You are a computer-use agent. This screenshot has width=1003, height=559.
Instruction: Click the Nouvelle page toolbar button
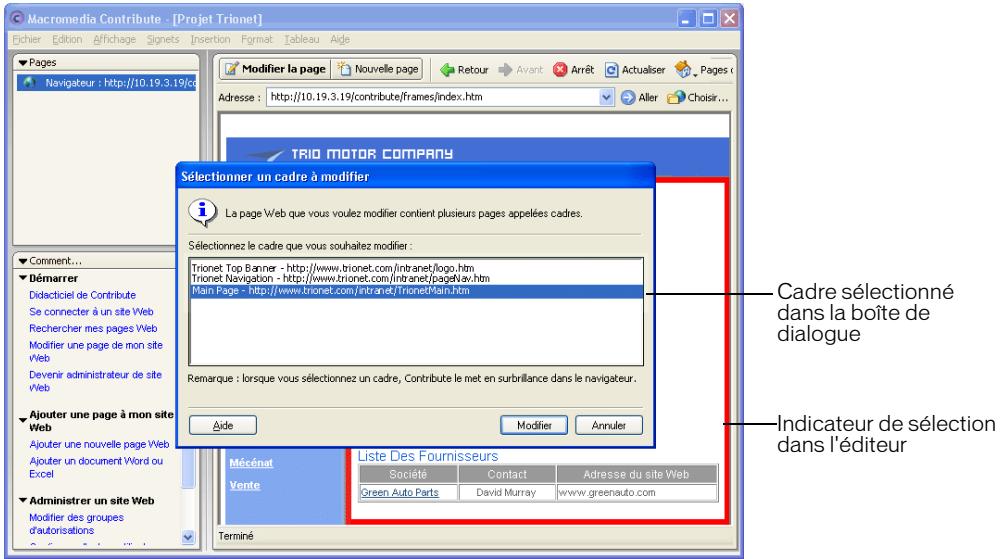click(x=378, y=69)
